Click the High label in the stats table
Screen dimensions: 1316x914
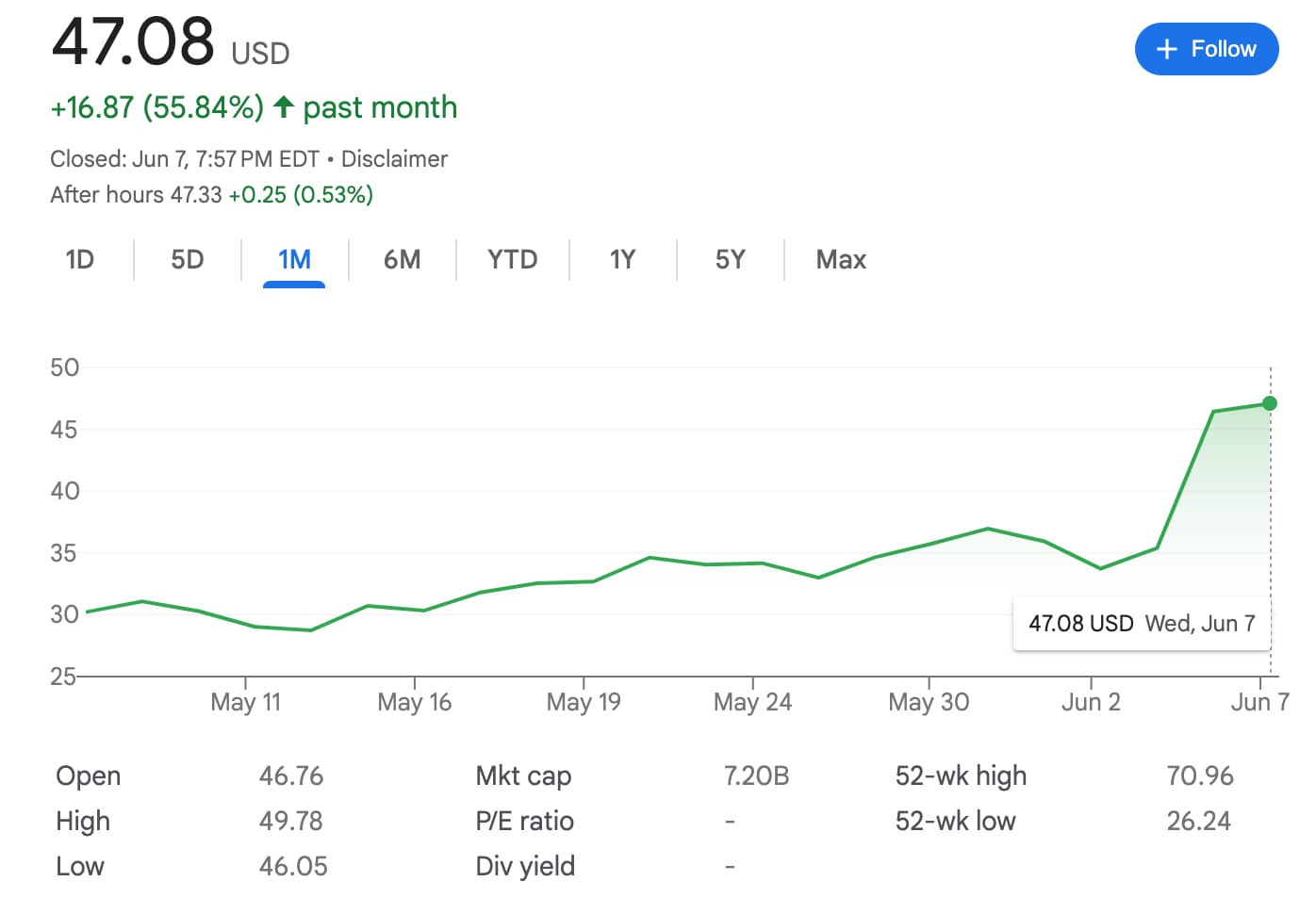[x=83, y=821]
